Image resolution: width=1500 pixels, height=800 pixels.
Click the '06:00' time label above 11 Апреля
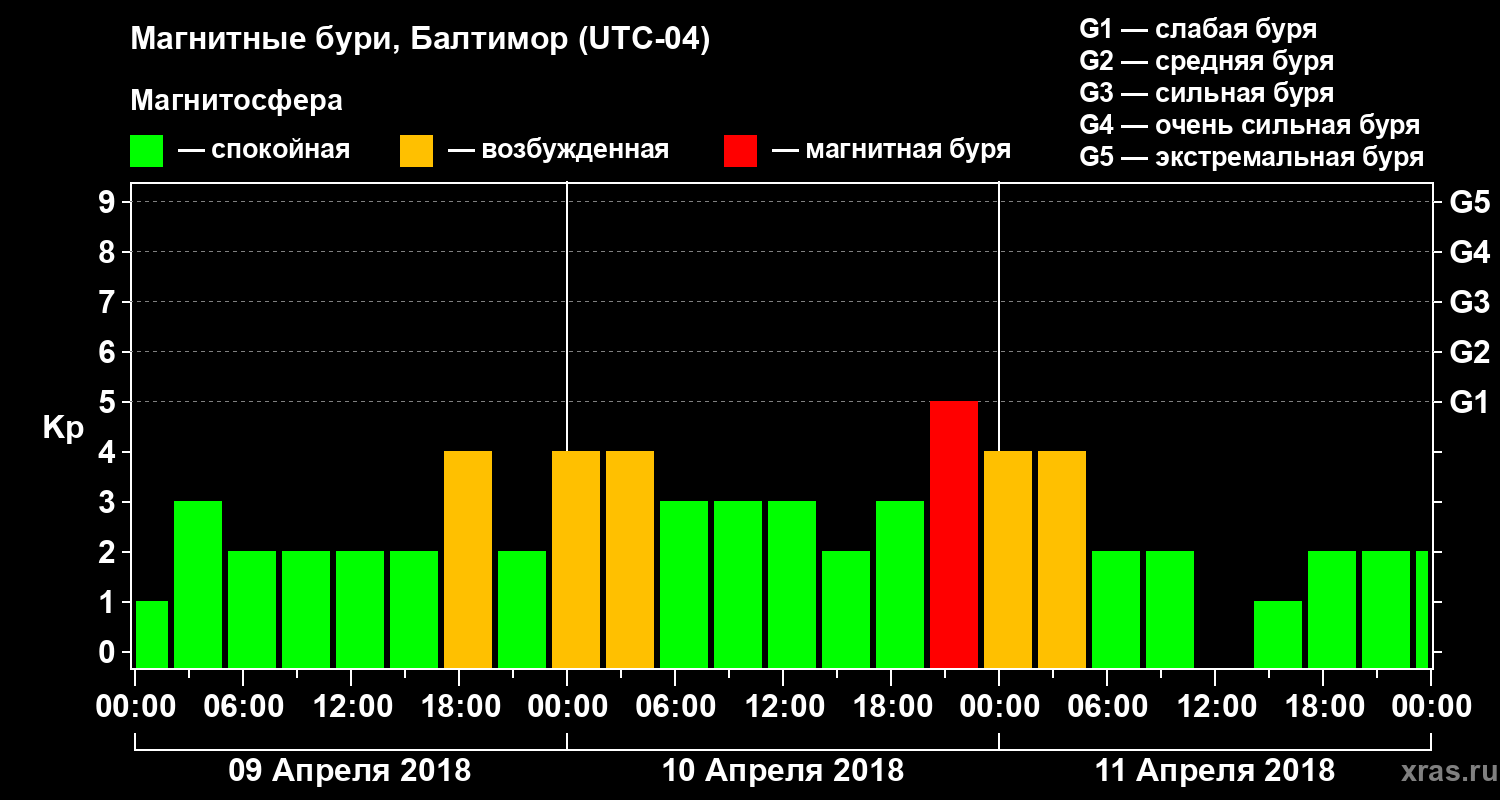point(1107,707)
